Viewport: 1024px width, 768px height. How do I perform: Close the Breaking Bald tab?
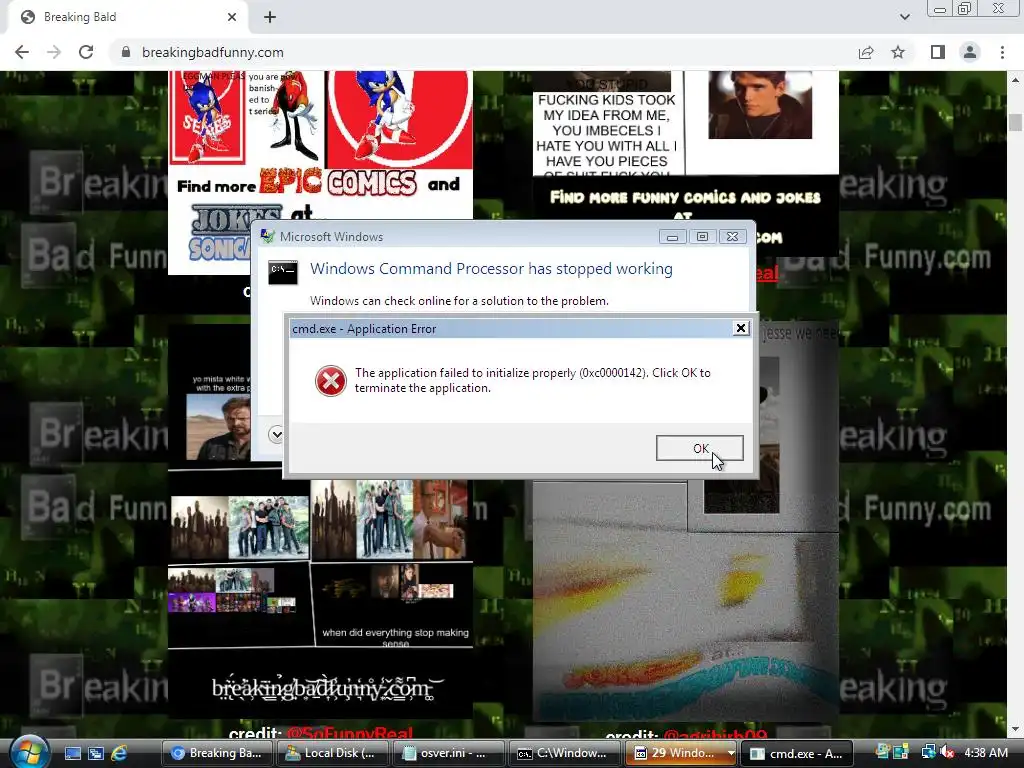coord(232,17)
